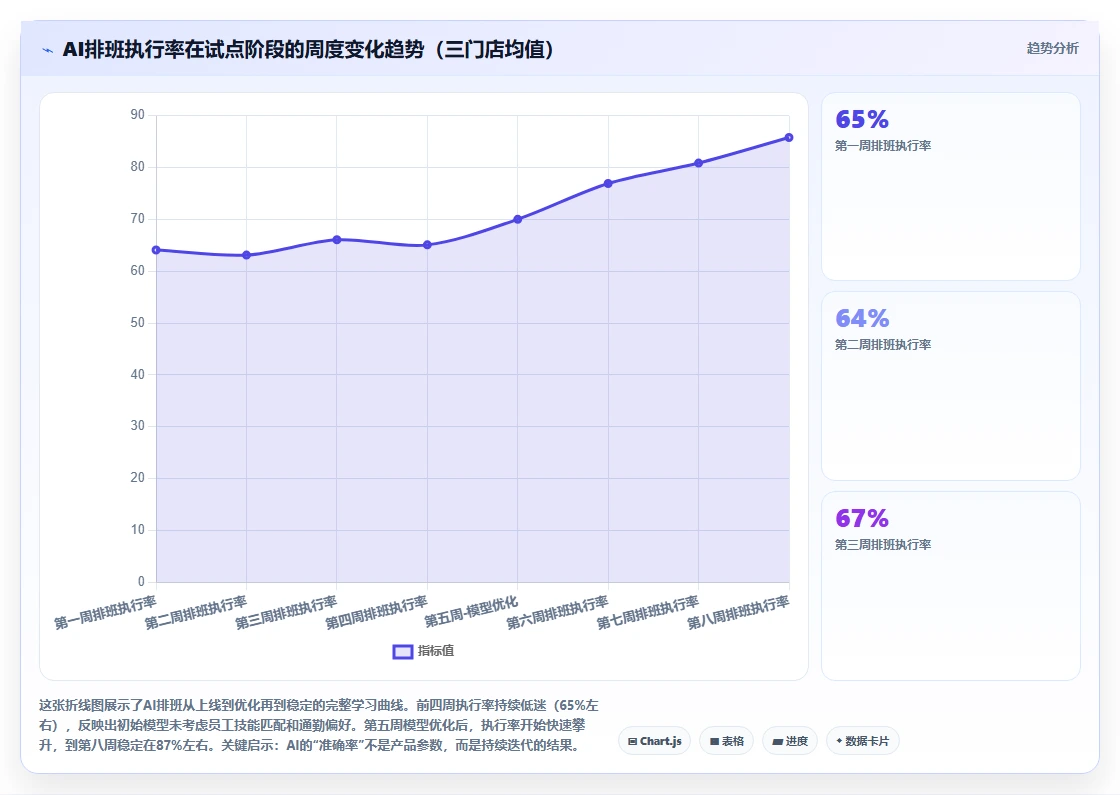Click x-axis label 第六周排班执行率

pyautogui.click(x=557, y=613)
